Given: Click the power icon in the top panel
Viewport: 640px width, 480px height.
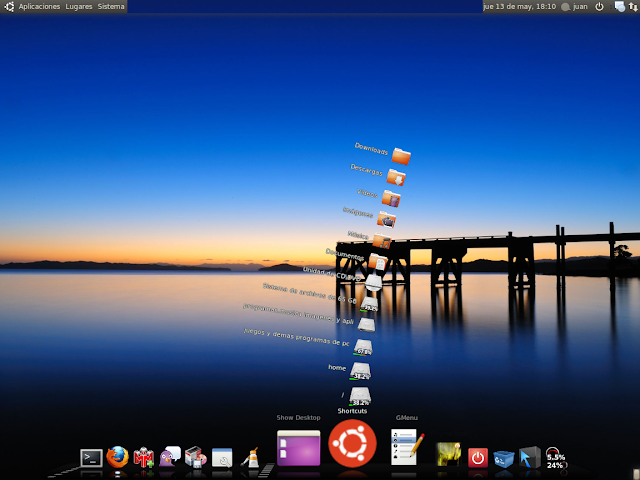Looking at the screenshot, I should point(599,7).
